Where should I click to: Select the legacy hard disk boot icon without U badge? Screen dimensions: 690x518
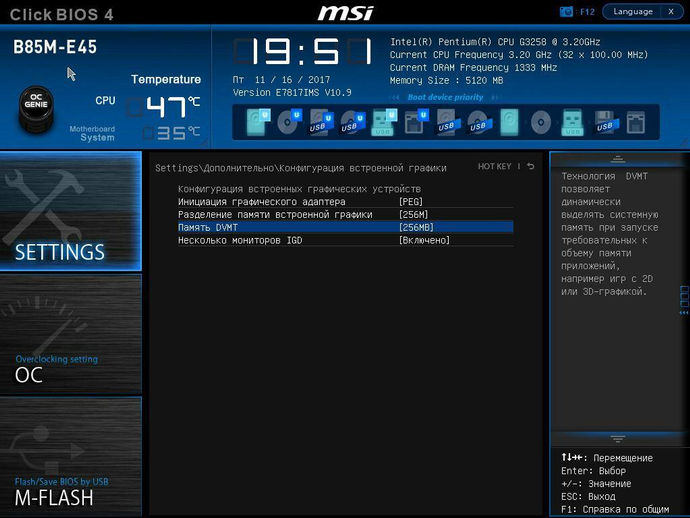(509, 122)
